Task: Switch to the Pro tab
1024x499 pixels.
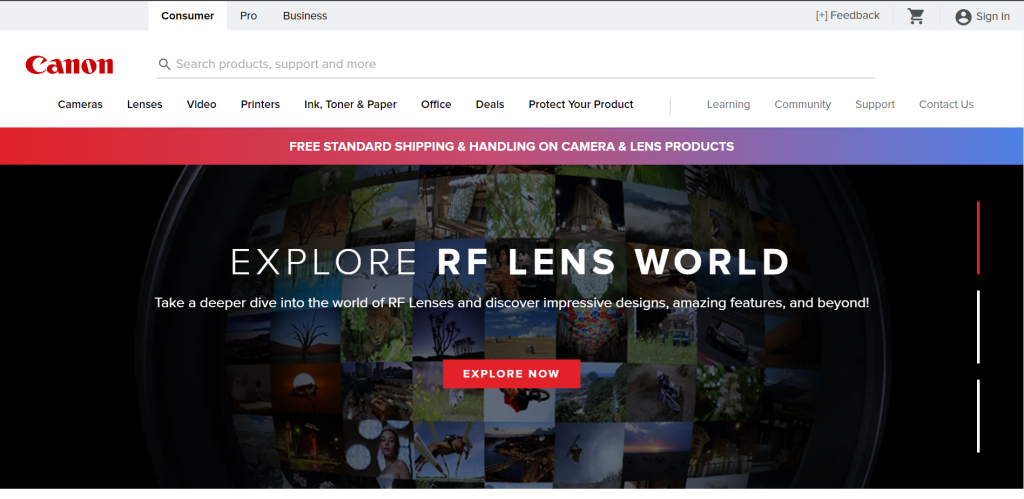Action: click(248, 16)
